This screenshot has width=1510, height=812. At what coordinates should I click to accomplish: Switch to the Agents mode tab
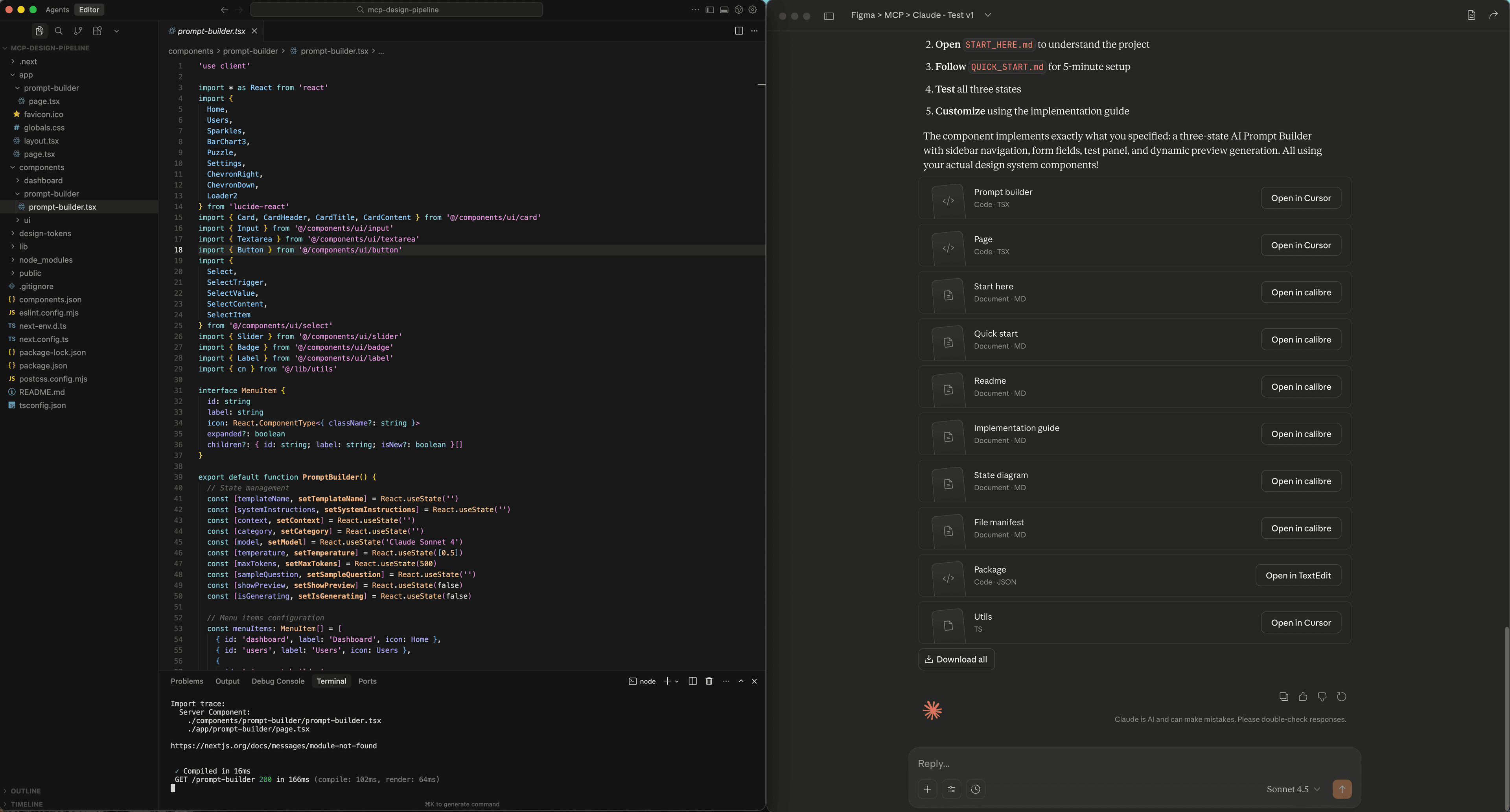(57, 10)
